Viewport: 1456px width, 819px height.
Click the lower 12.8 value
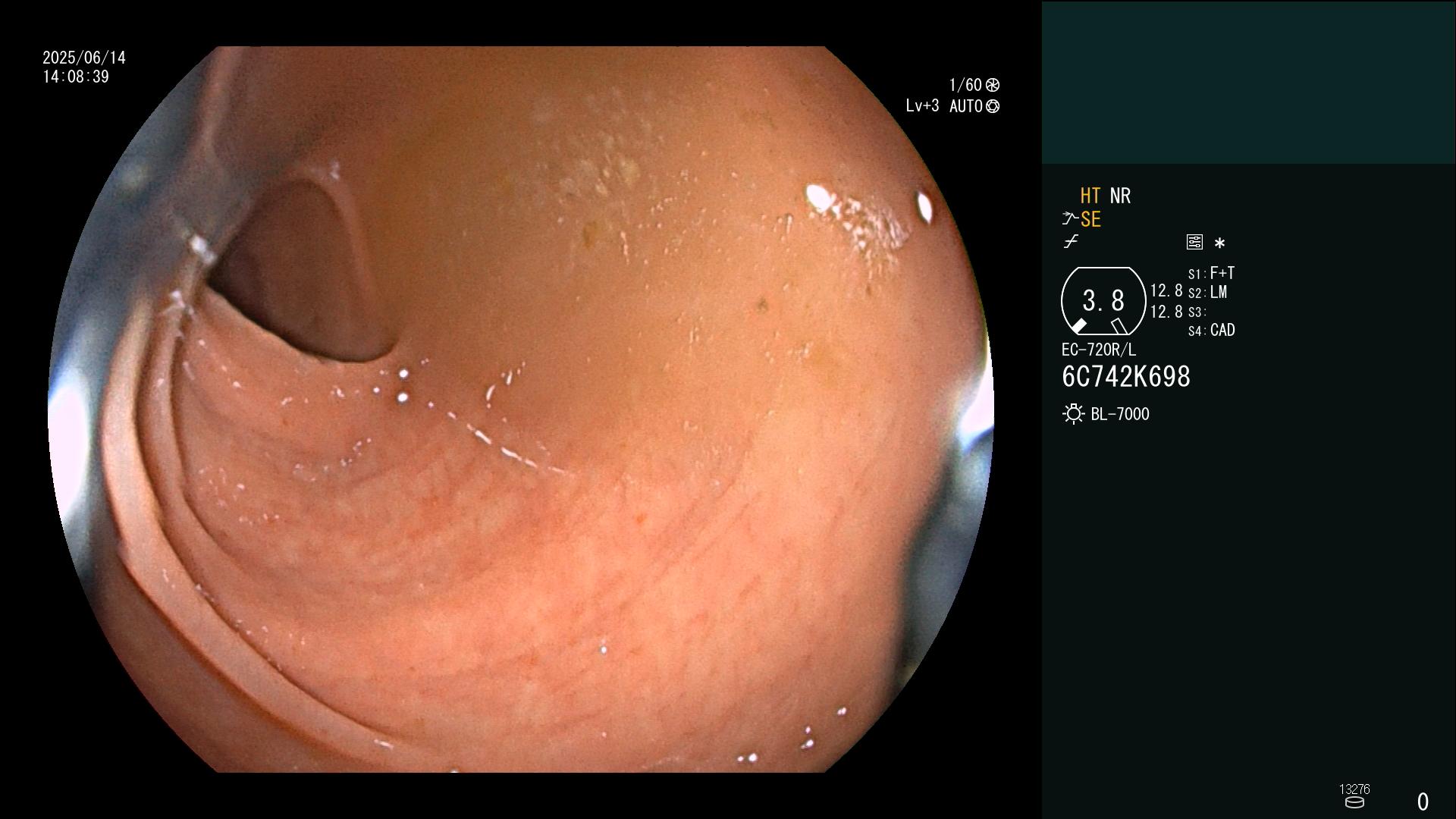tap(1166, 312)
